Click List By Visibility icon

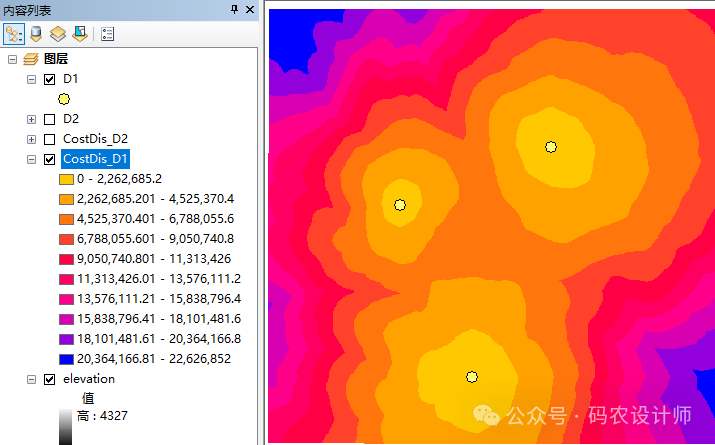(x=58, y=33)
